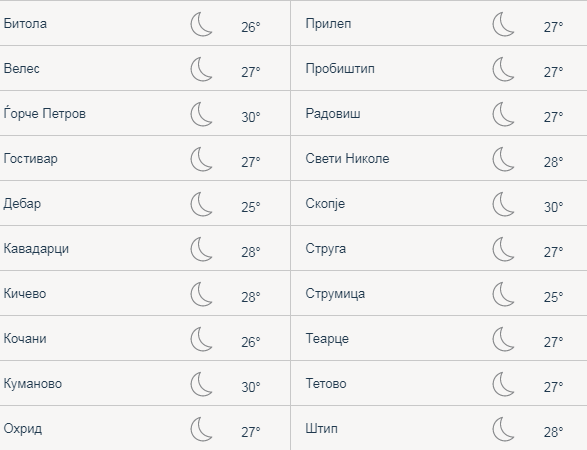Open the Пробиштип forecast link
Screen dimensions: 587x450
click(340, 69)
